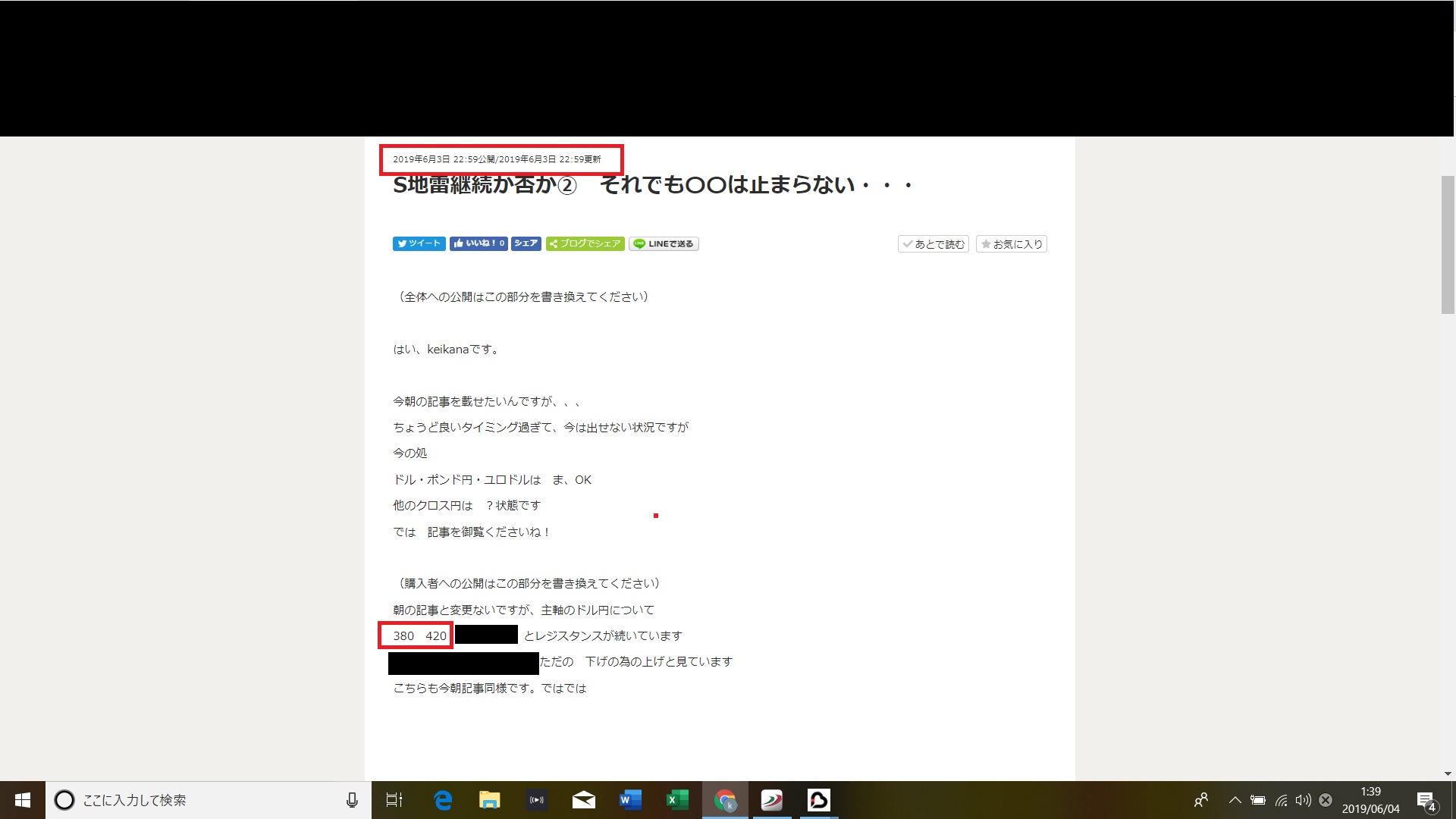This screenshot has height=819, width=1456.
Task: Click the green blog share button
Action: (585, 243)
